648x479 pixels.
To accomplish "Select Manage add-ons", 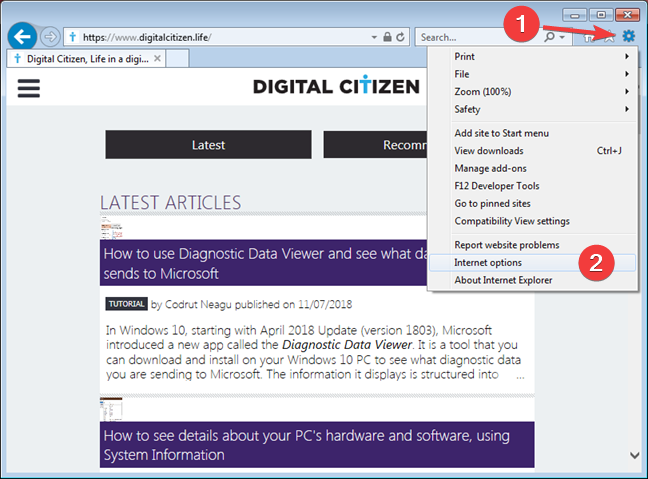I will pos(533,168).
